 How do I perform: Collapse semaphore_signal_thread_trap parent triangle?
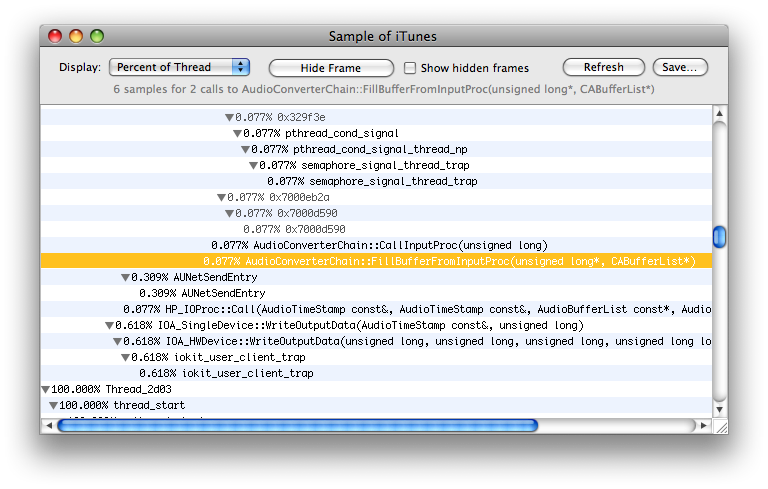253,166
